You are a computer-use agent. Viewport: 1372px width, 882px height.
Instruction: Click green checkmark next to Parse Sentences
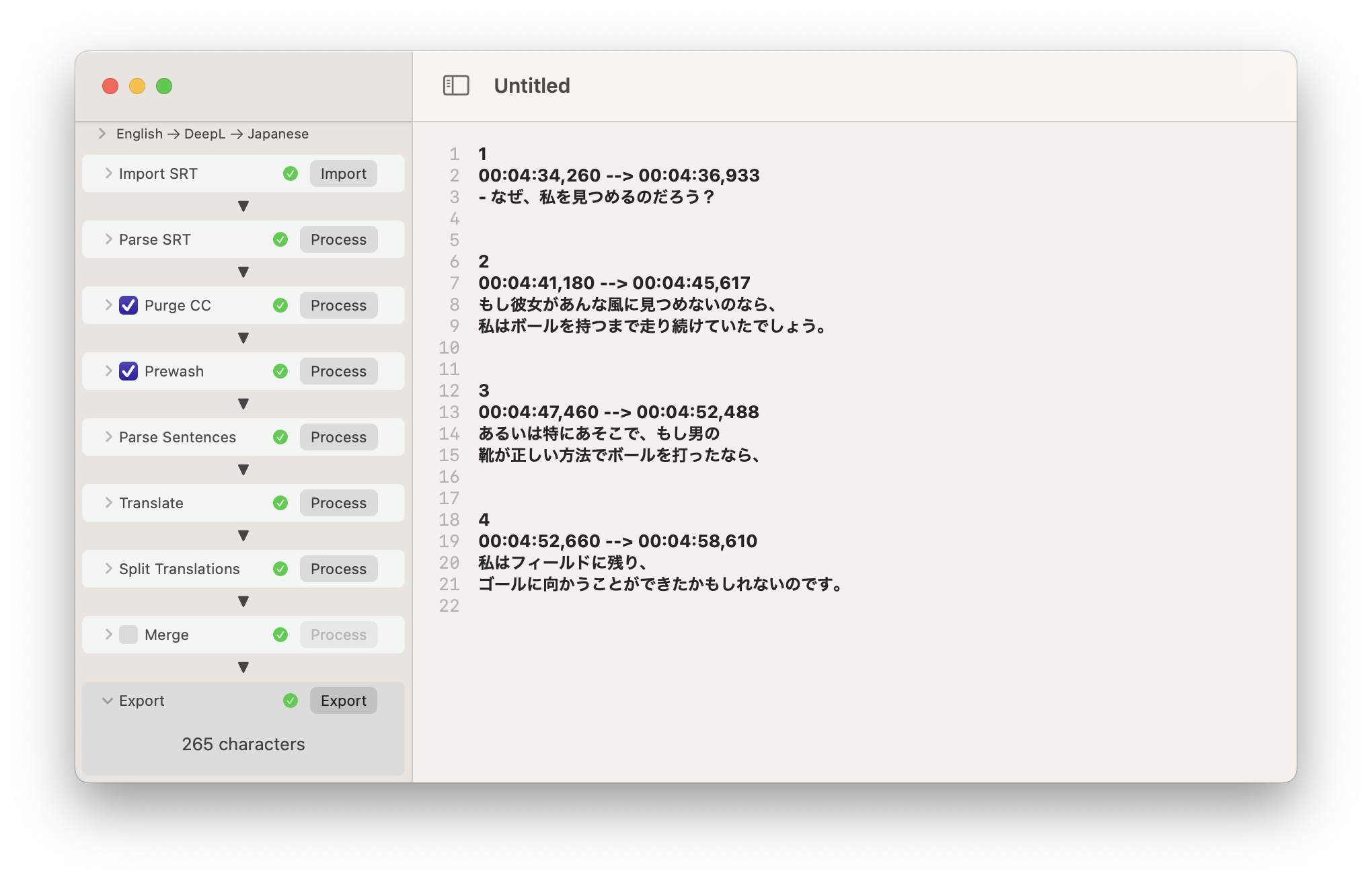tap(280, 437)
